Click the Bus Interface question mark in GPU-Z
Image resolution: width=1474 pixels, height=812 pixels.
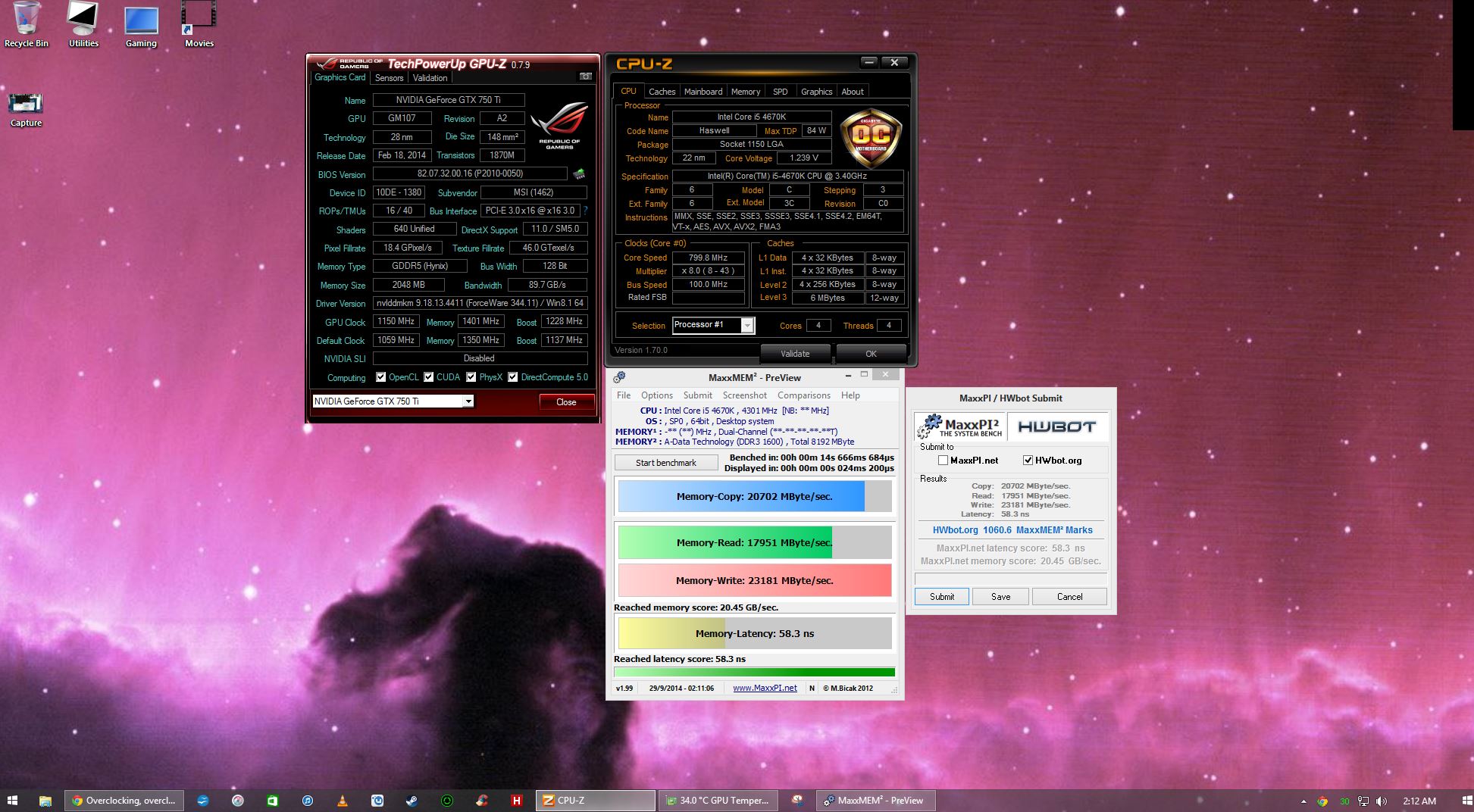(585, 211)
